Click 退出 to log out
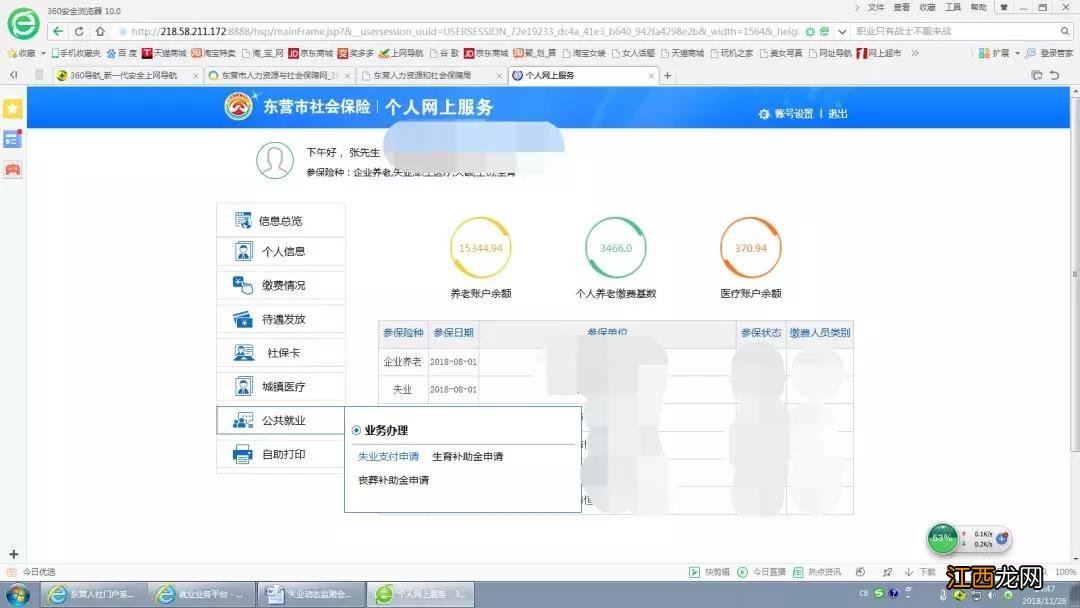The width and height of the screenshot is (1080, 608). [x=838, y=114]
